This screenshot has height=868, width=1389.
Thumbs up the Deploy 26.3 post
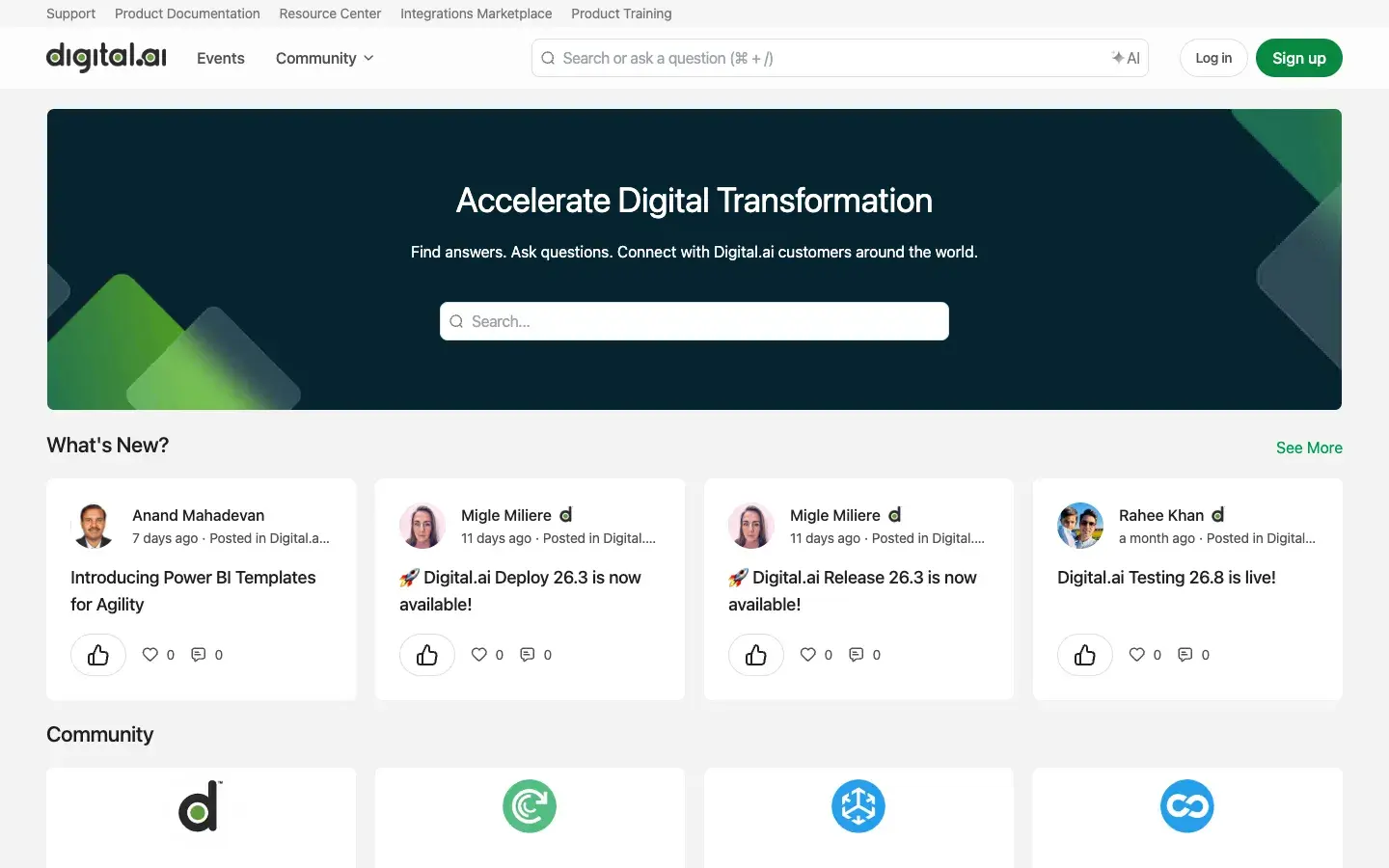pos(427,655)
